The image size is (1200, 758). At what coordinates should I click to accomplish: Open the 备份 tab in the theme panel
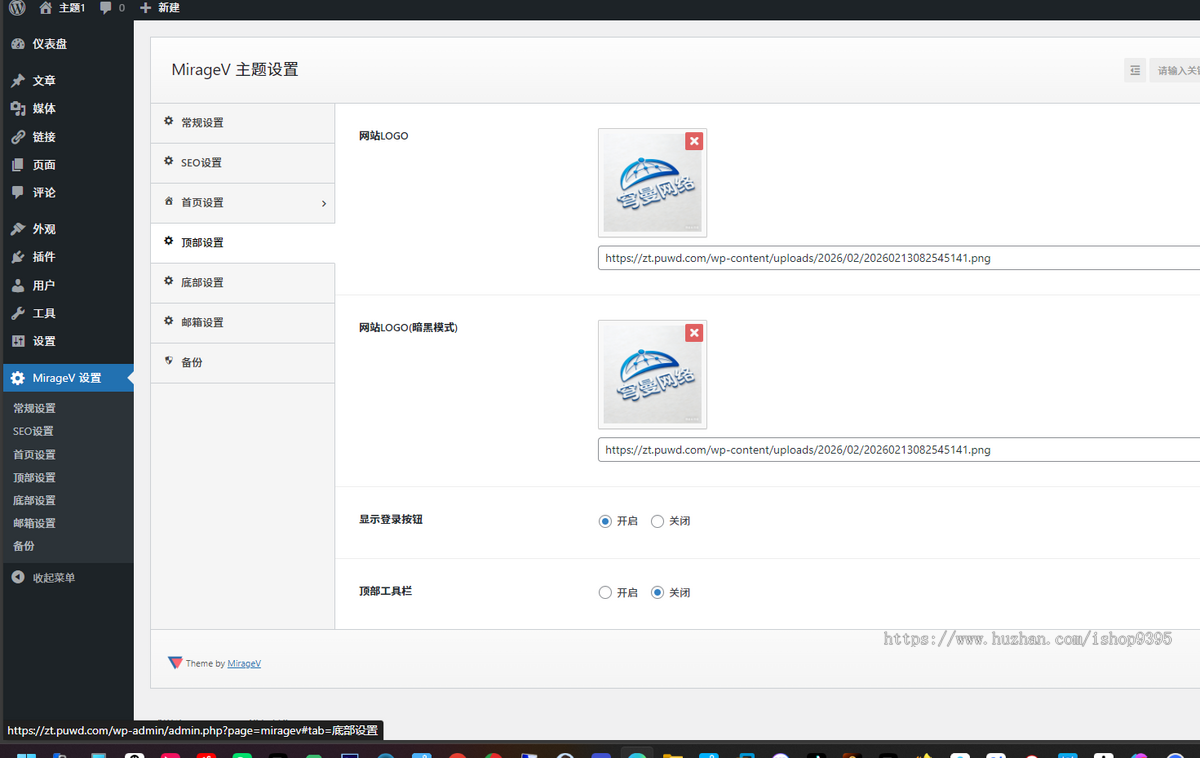tap(243, 363)
